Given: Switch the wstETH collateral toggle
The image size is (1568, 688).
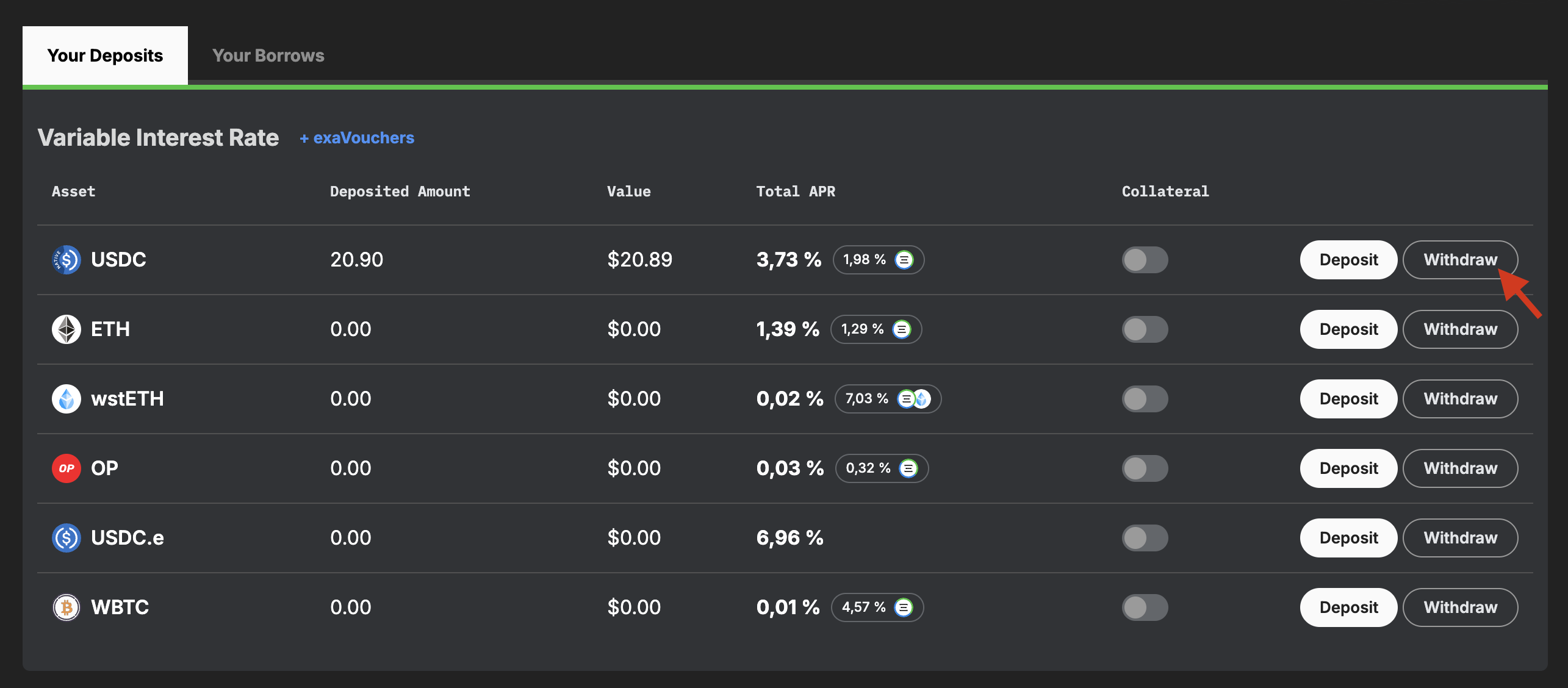Looking at the screenshot, I should pyautogui.click(x=1145, y=399).
